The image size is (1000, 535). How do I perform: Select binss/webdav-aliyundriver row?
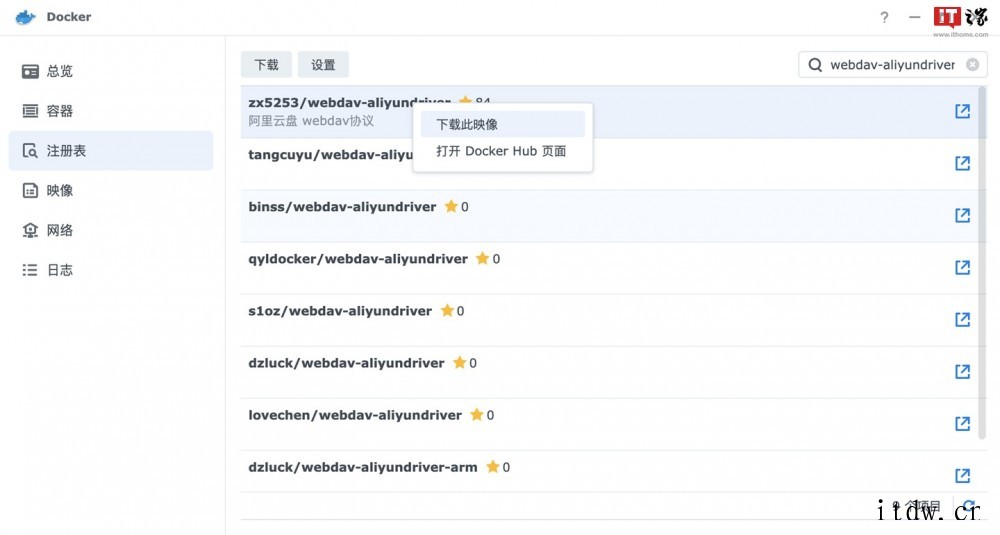tap(609, 216)
